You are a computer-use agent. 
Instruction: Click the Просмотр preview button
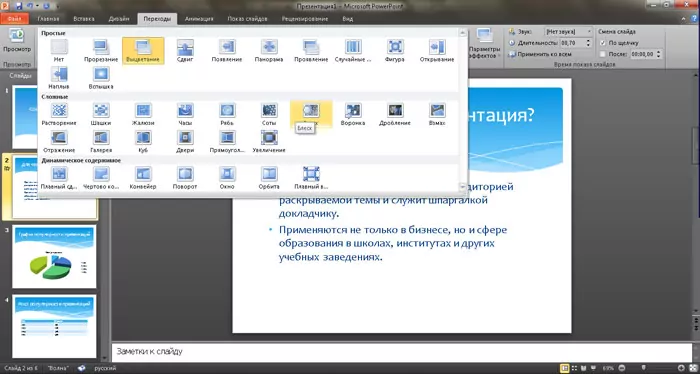[17, 41]
